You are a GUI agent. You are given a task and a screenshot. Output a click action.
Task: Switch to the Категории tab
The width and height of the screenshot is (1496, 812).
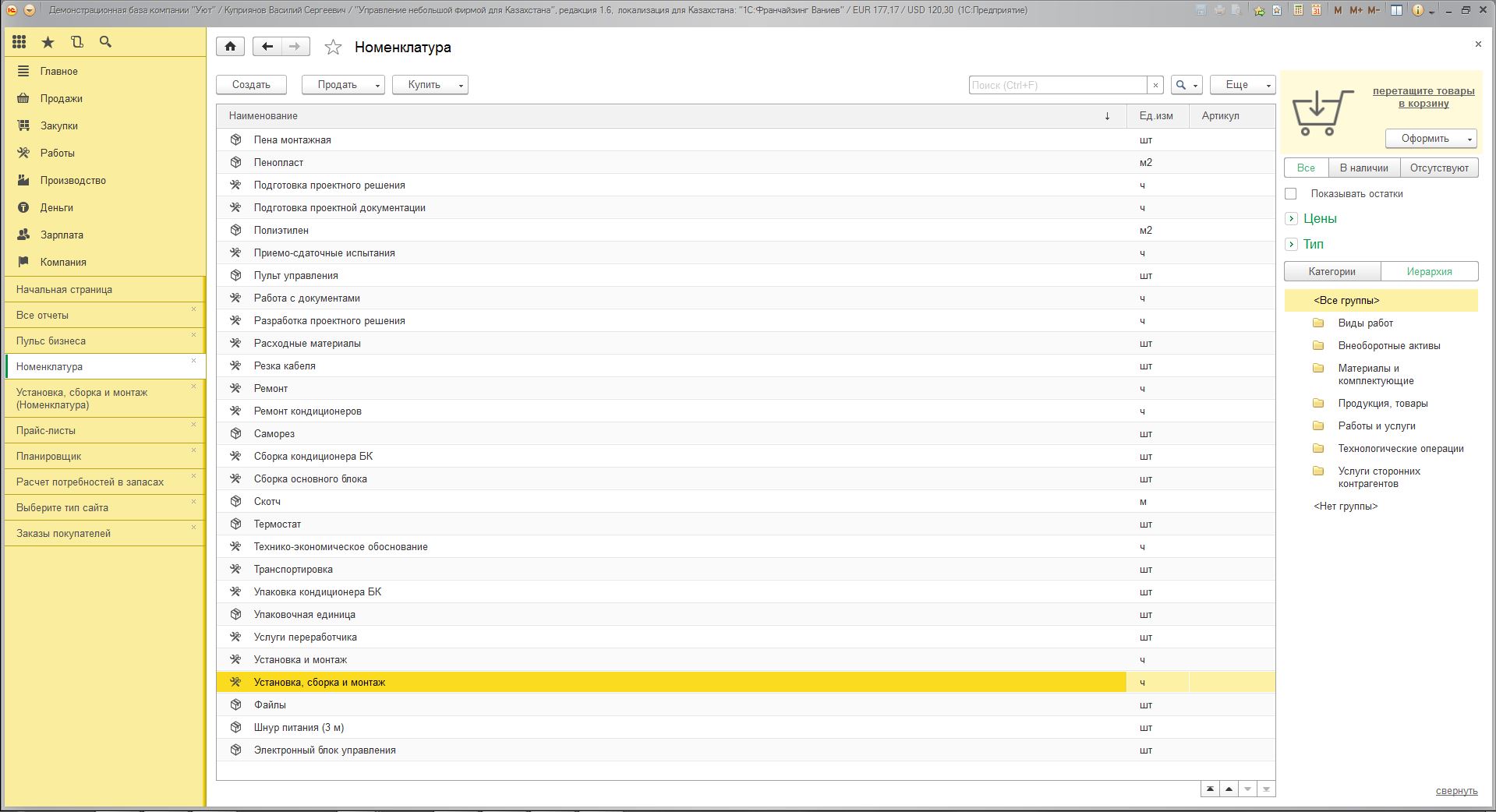tap(1332, 271)
